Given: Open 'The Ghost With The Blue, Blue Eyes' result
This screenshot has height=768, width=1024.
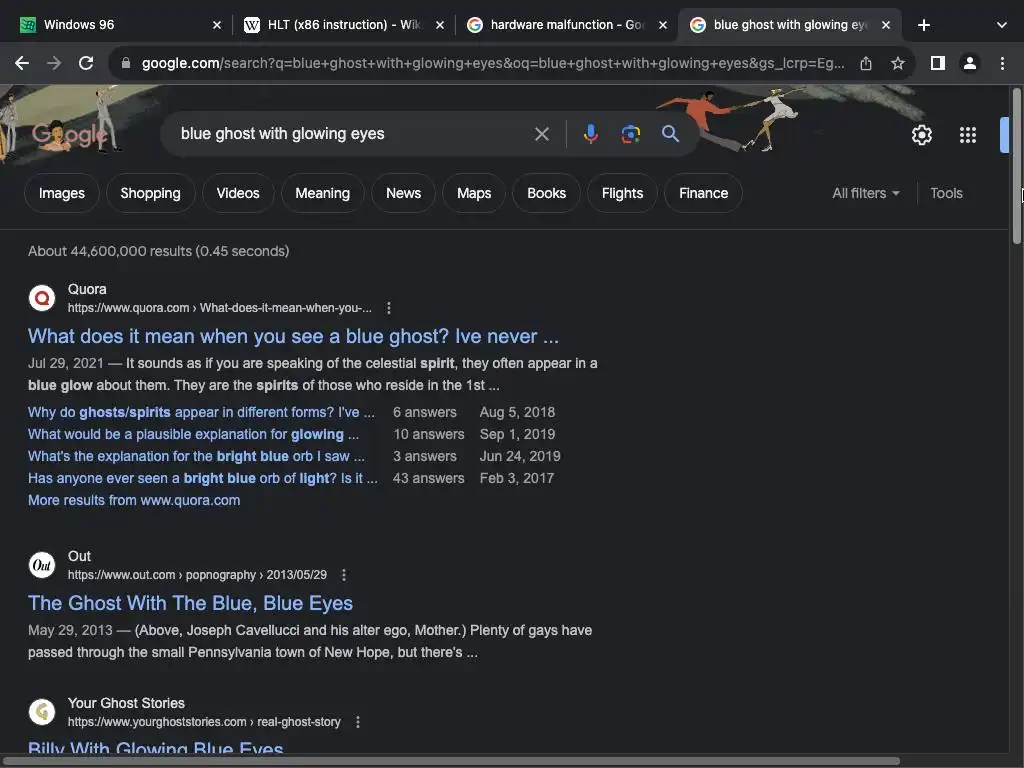Looking at the screenshot, I should (190, 603).
